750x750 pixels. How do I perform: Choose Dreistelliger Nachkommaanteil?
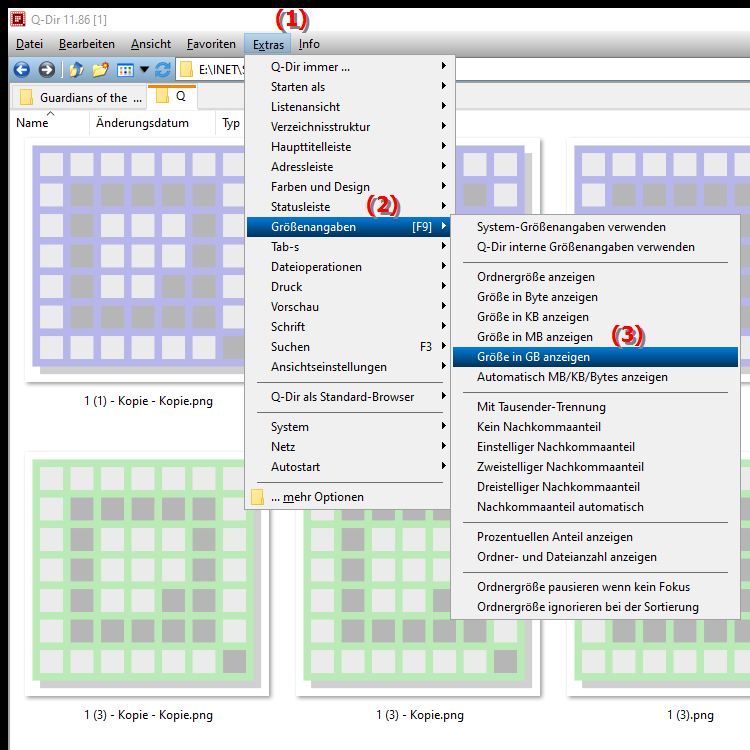(x=595, y=487)
